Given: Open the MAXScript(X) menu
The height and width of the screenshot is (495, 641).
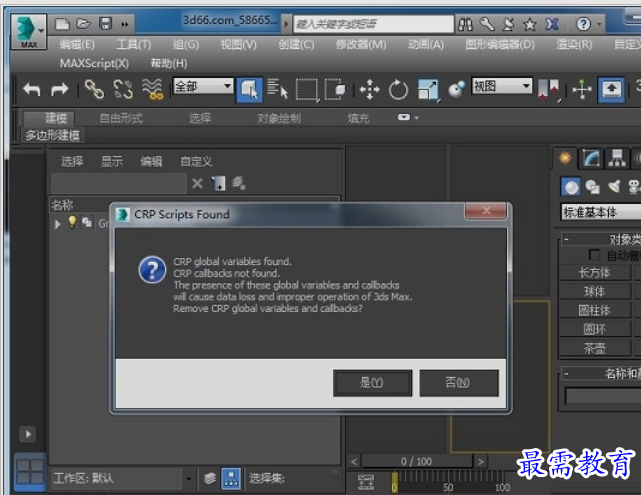Looking at the screenshot, I should (94, 63).
